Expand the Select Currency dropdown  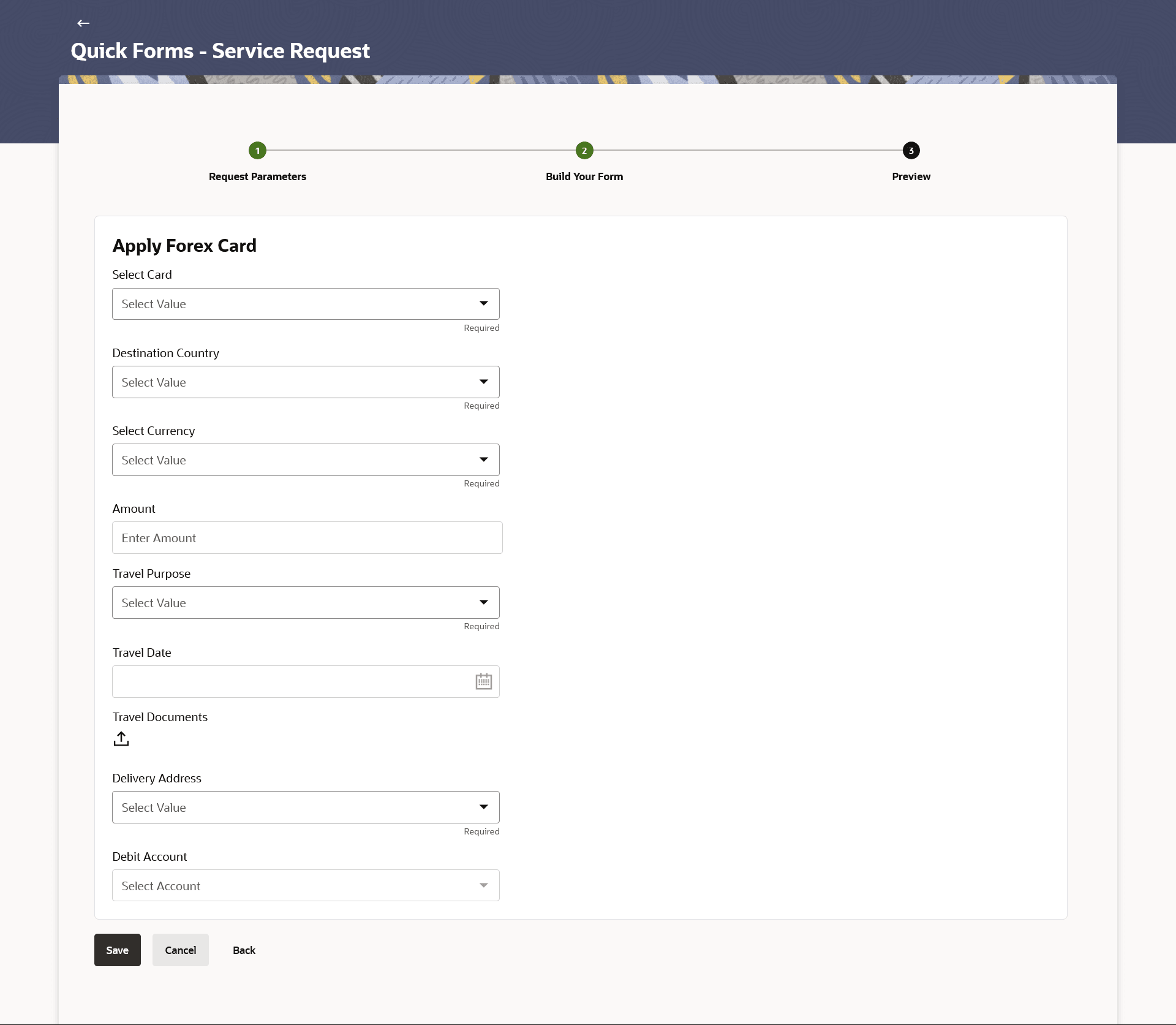point(306,460)
